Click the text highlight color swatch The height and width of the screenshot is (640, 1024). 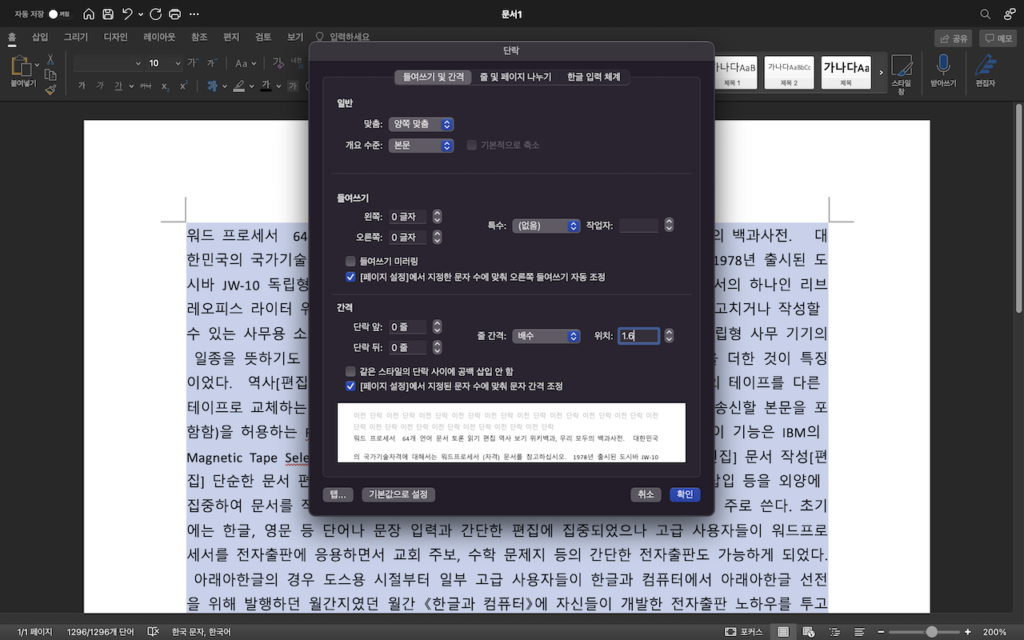pyautogui.click(x=239, y=86)
